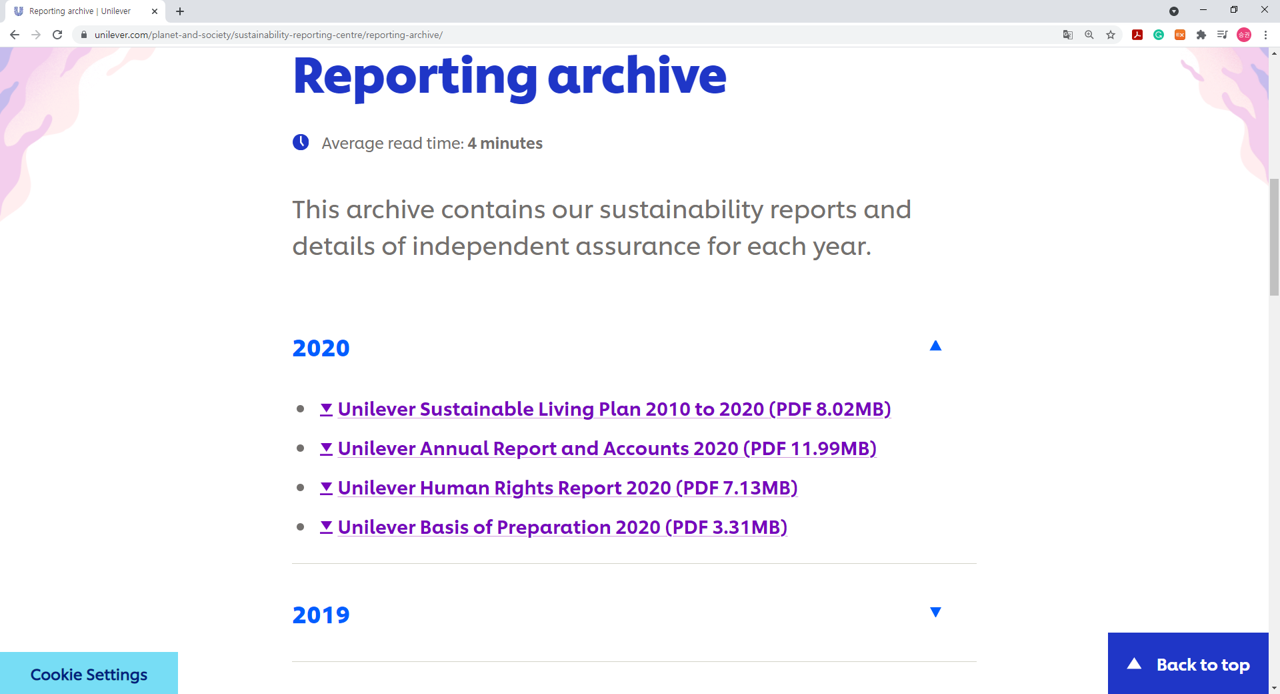
Task: Minimize the Chrome window
Action: coord(1203,10)
